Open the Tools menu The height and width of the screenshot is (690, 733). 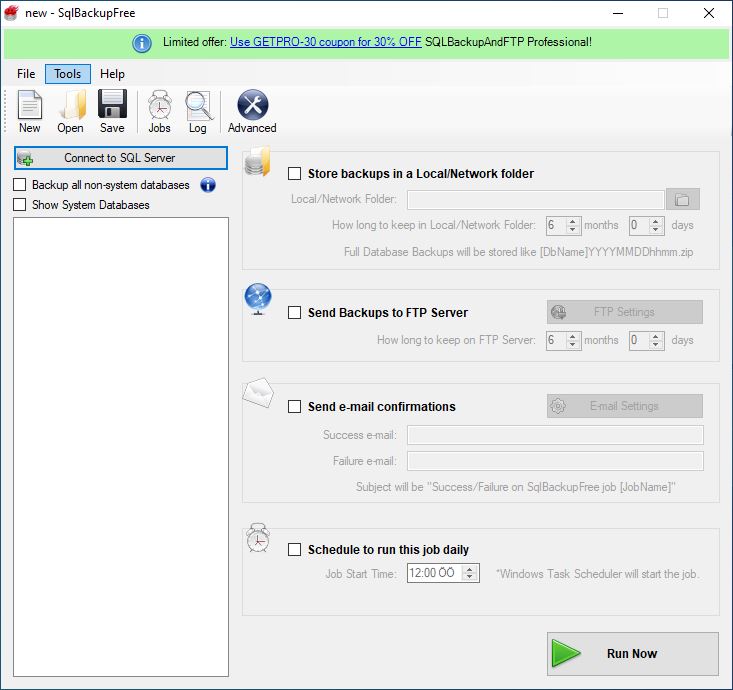point(68,74)
